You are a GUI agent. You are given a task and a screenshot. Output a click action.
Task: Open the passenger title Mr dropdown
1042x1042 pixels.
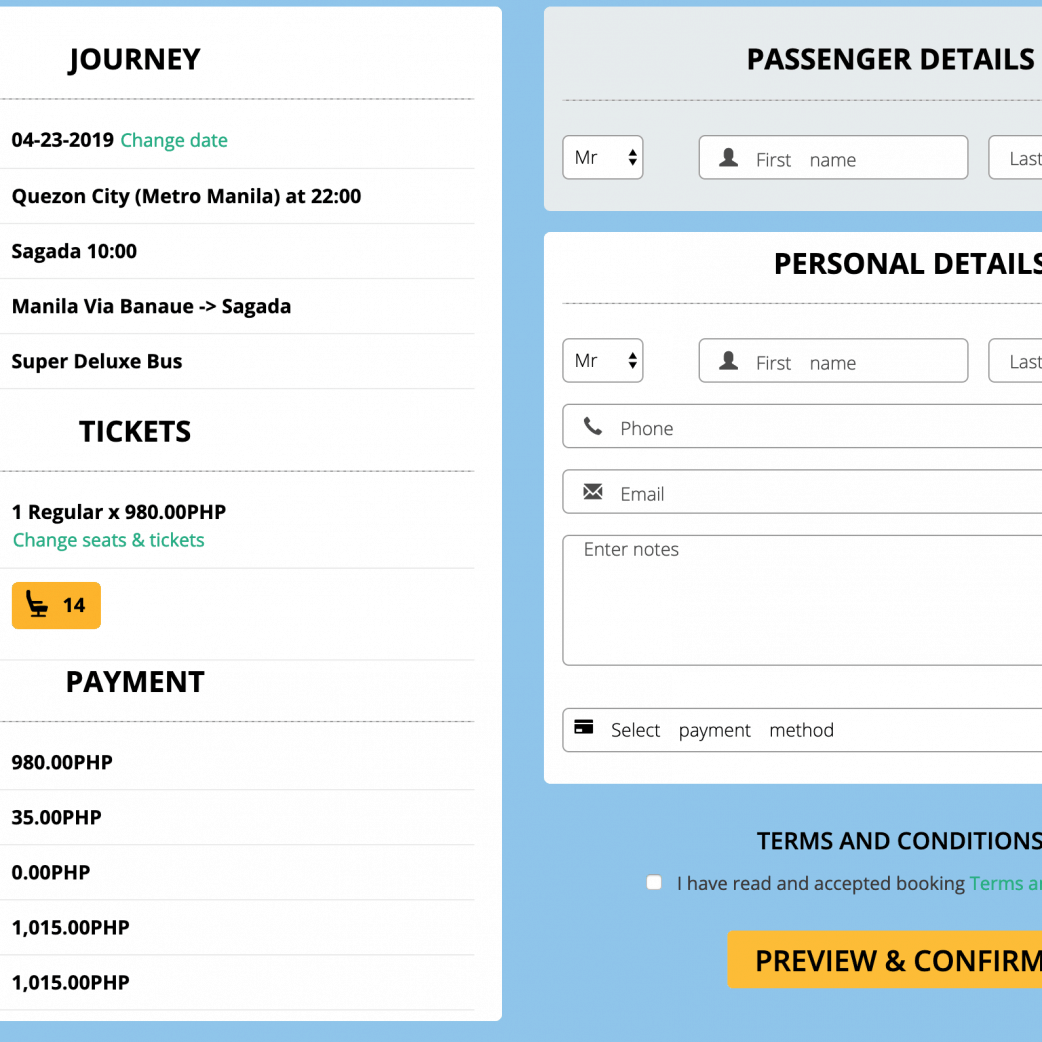click(x=603, y=158)
